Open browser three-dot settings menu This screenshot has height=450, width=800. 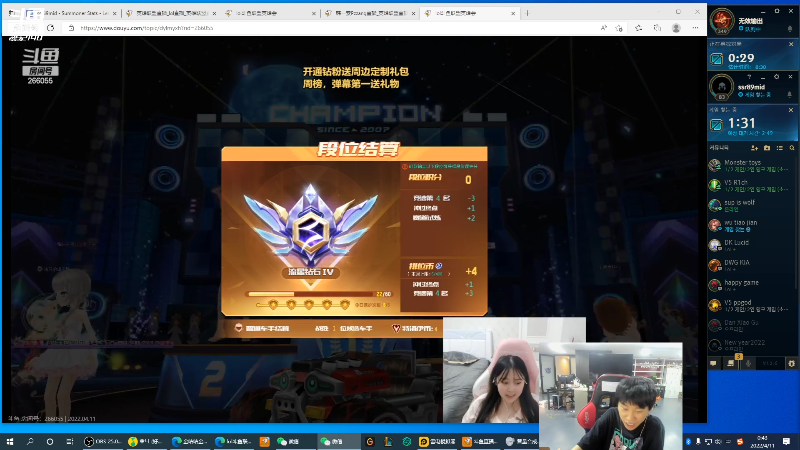pos(695,28)
